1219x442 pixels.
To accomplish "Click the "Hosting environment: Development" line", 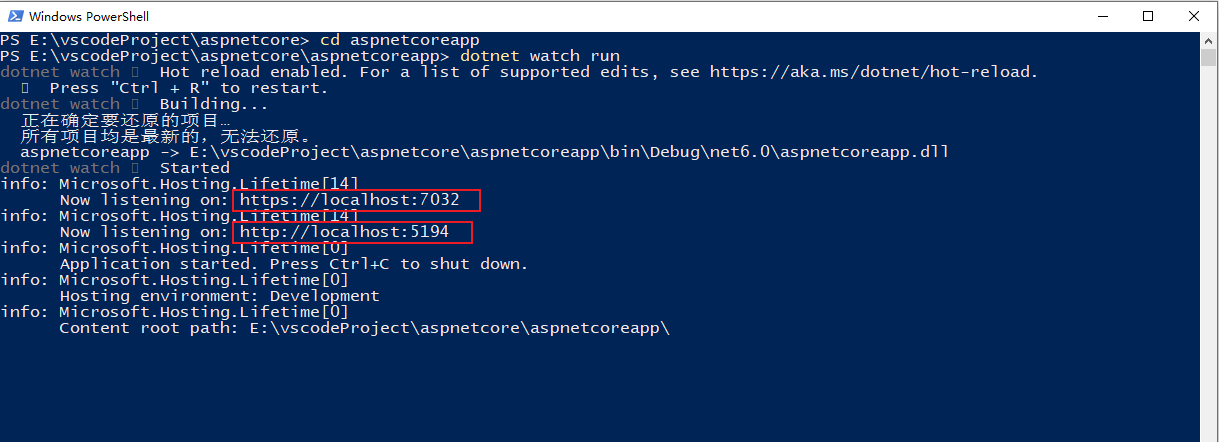I will pyautogui.click(x=219, y=296).
